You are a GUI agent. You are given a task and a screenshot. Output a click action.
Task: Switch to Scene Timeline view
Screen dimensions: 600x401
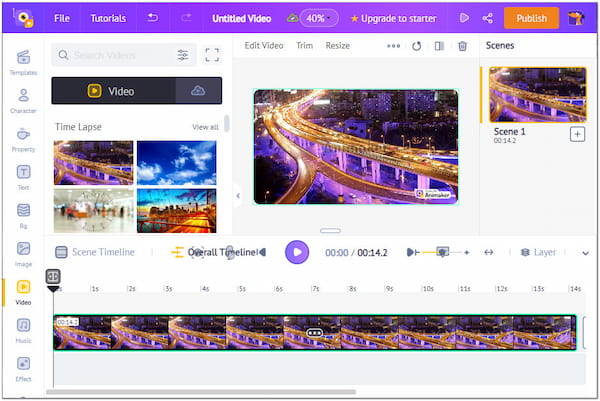(95, 252)
